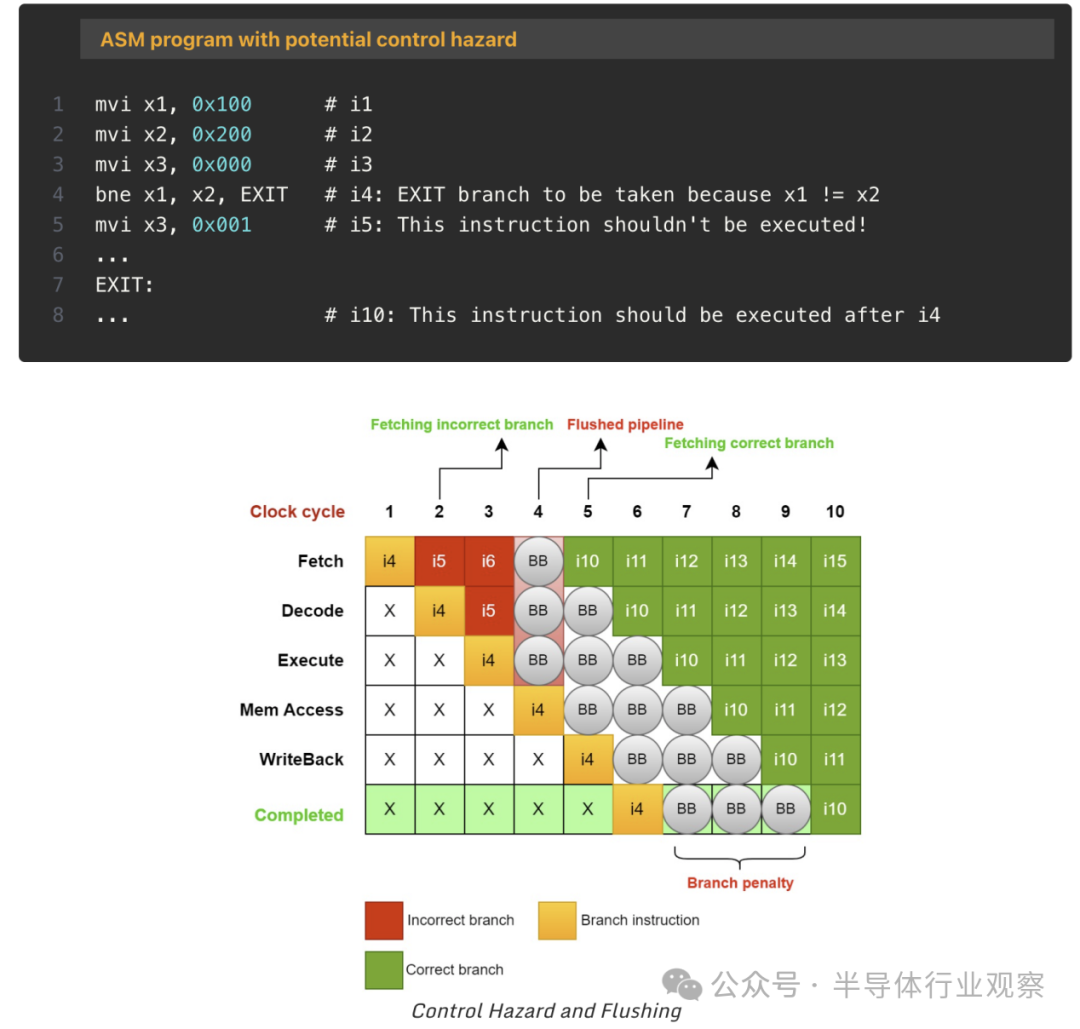The height and width of the screenshot is (1029, 1080).
Task: Click the 'Fetching correct branch' label
Action: pyautogui.click(x=748, y=443)
